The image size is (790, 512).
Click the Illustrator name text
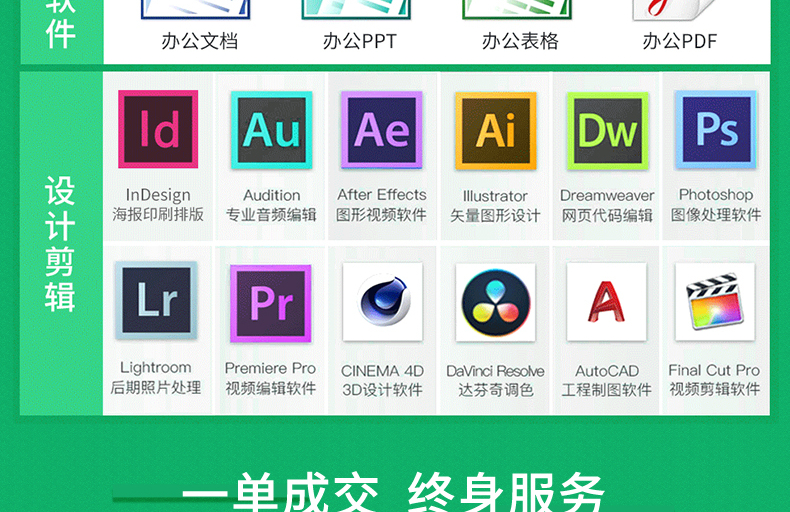495,196
